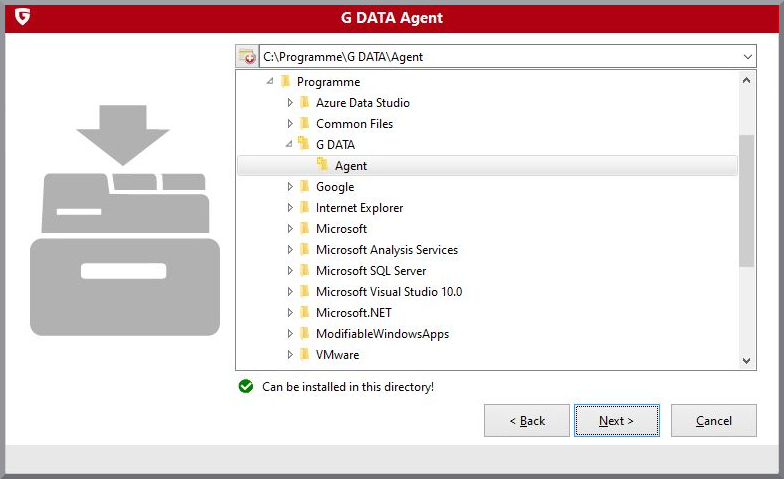Image resolution: width=784 pixels, height=479 pixels.
Task: Expand the Internet Explorer node
Action: tap(290, 208)
